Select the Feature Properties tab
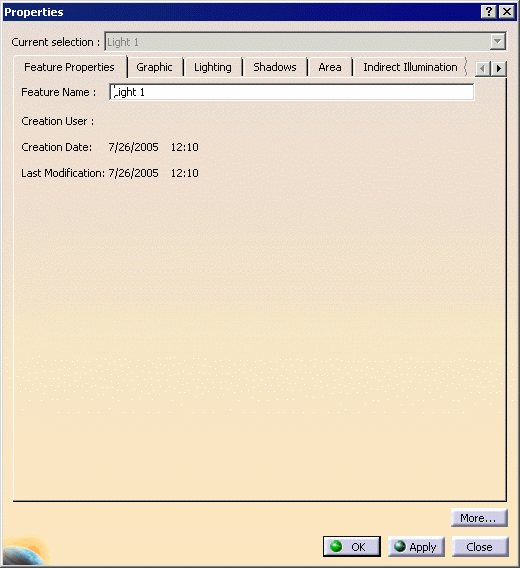This screenshot has width=520, height=568. [x=70, y=67]
